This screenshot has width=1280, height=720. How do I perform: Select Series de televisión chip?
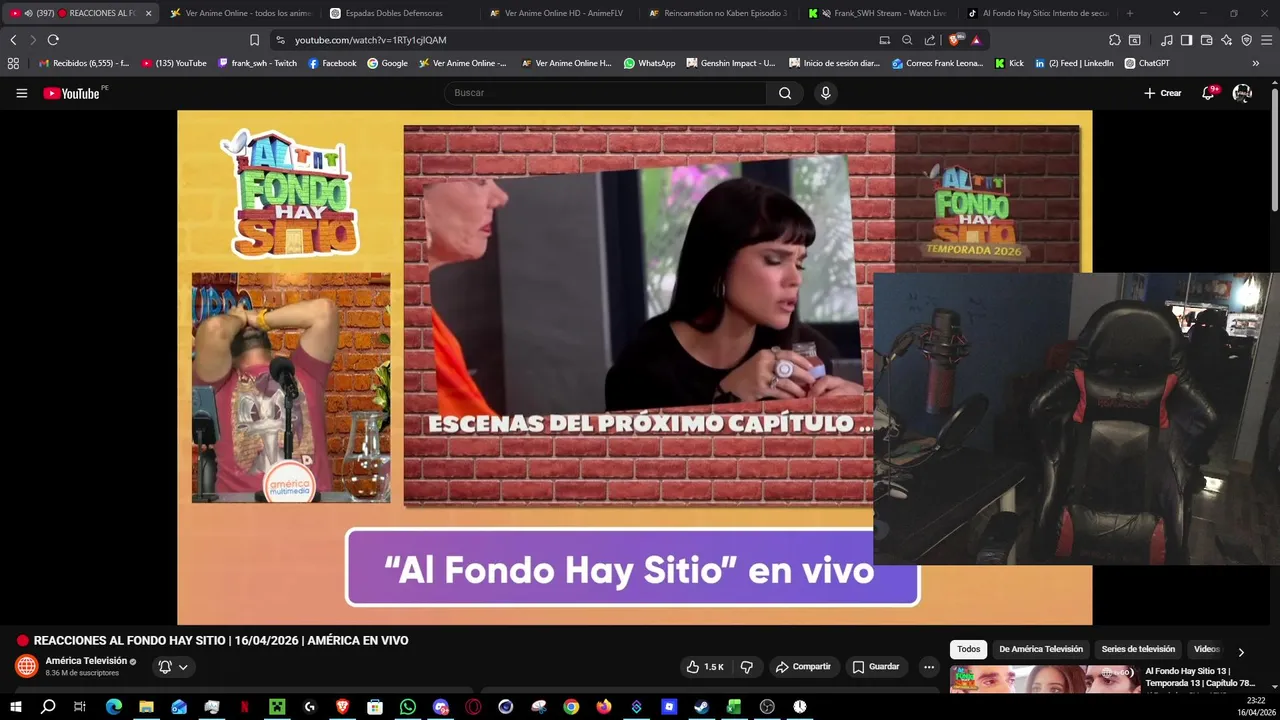(1138, 649)
